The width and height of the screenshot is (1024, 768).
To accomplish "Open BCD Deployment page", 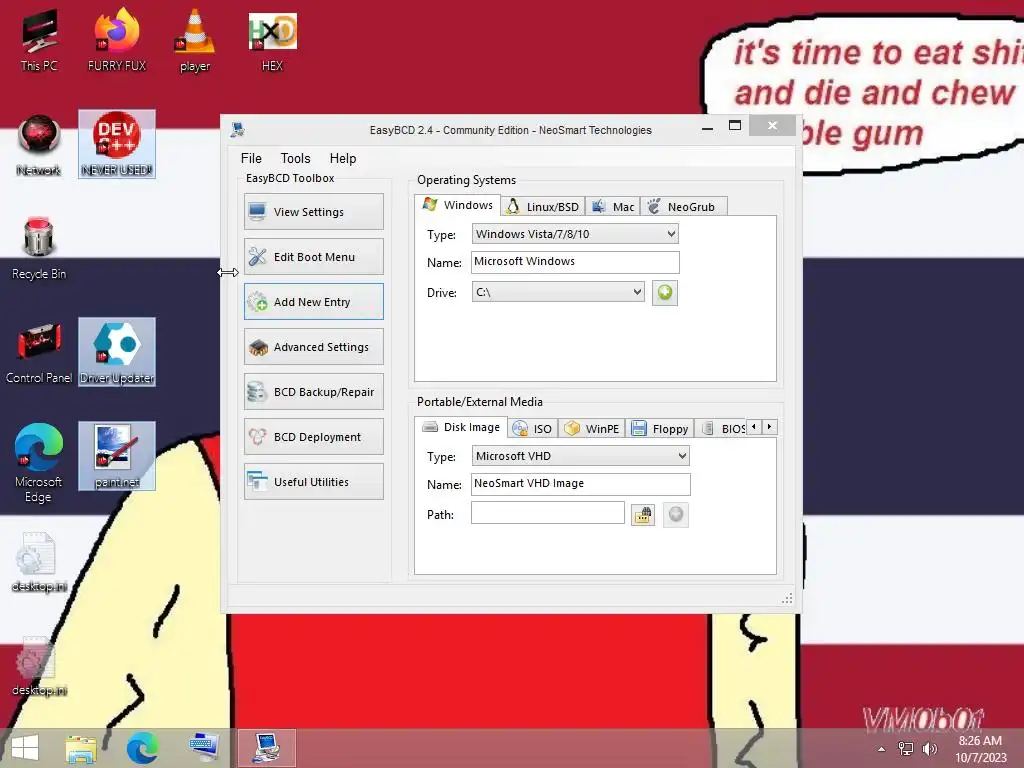I will [313, 437].
